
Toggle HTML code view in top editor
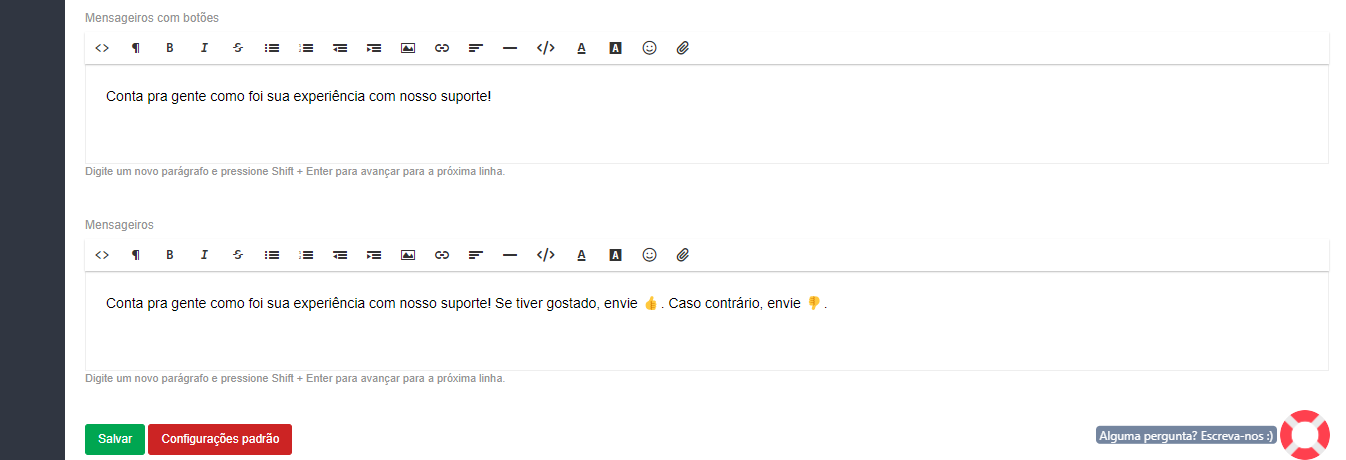tap(102, 48)
